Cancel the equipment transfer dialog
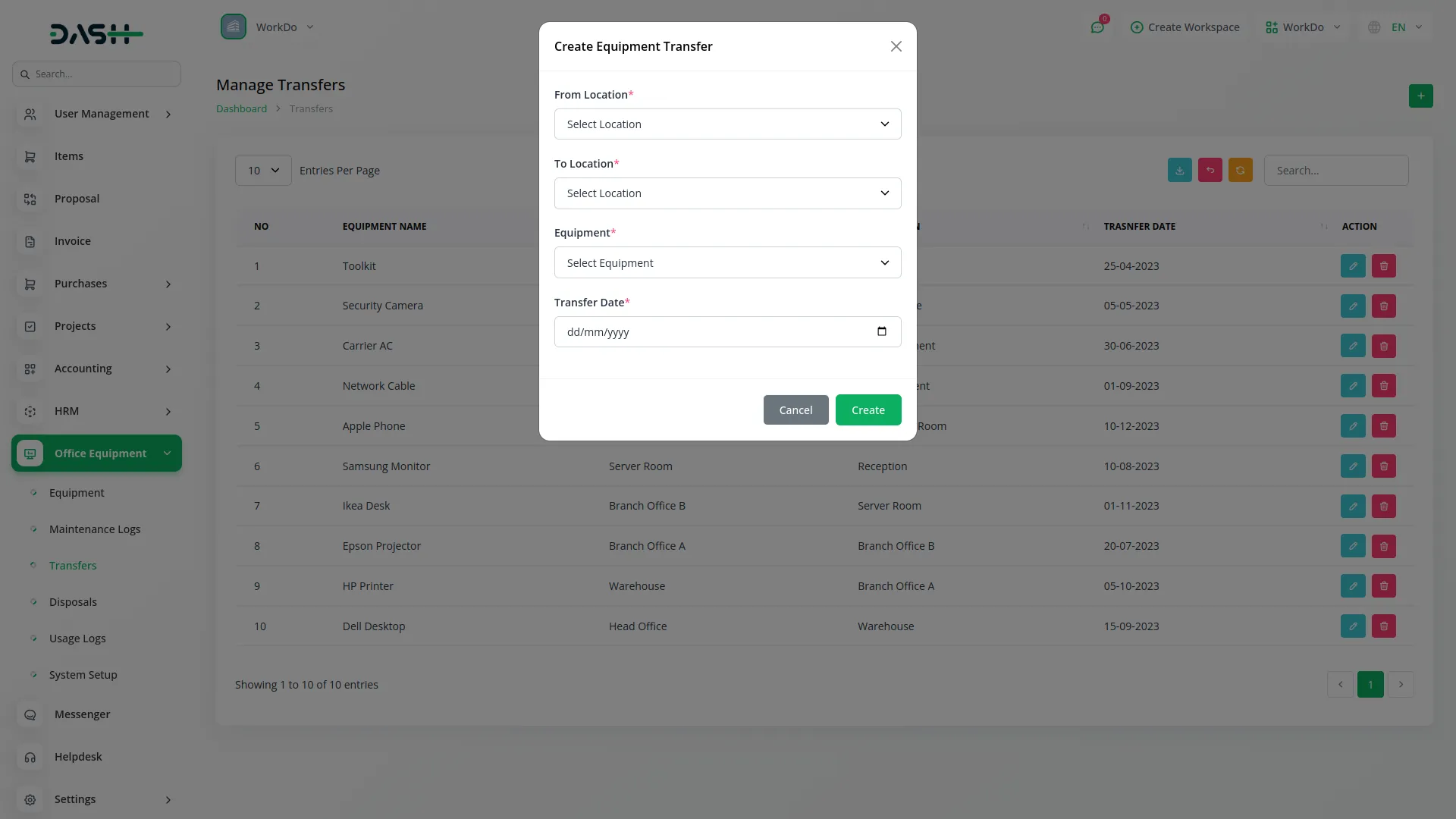Viewport: 1456px width, 819px height. click(795, 410)
